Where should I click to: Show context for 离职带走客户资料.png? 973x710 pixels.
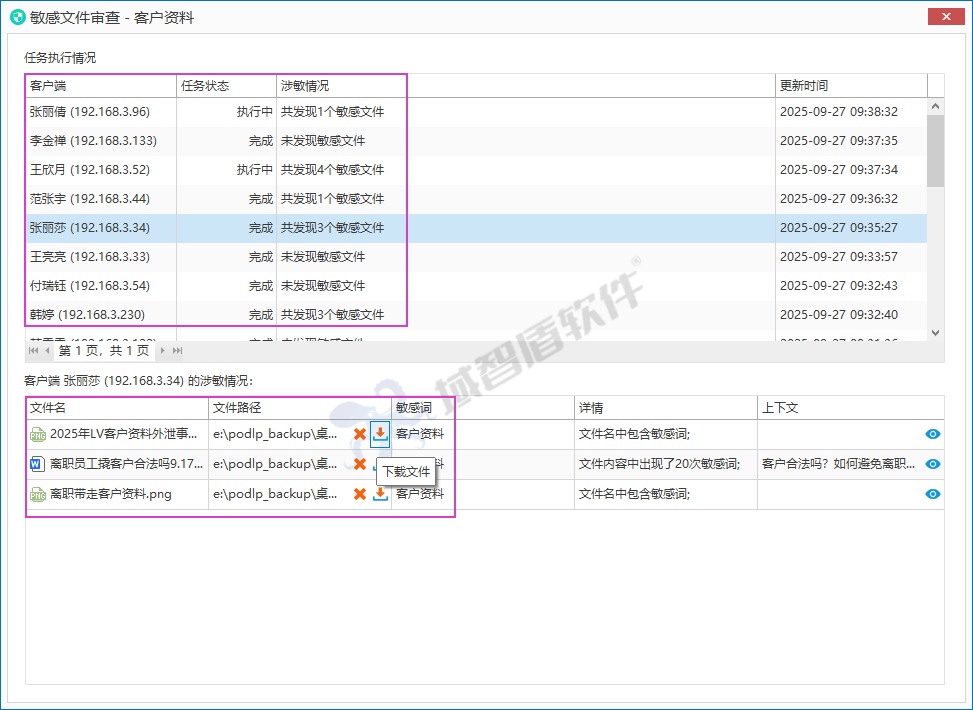[932, 493]
